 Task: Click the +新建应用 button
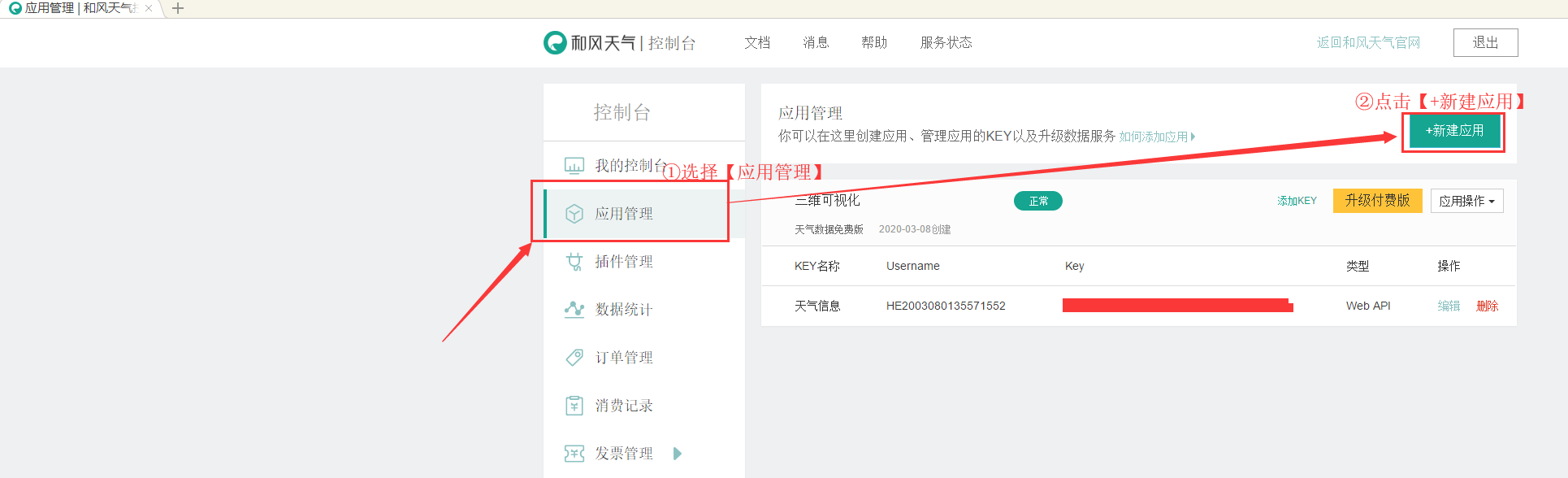coord(1454,131)
